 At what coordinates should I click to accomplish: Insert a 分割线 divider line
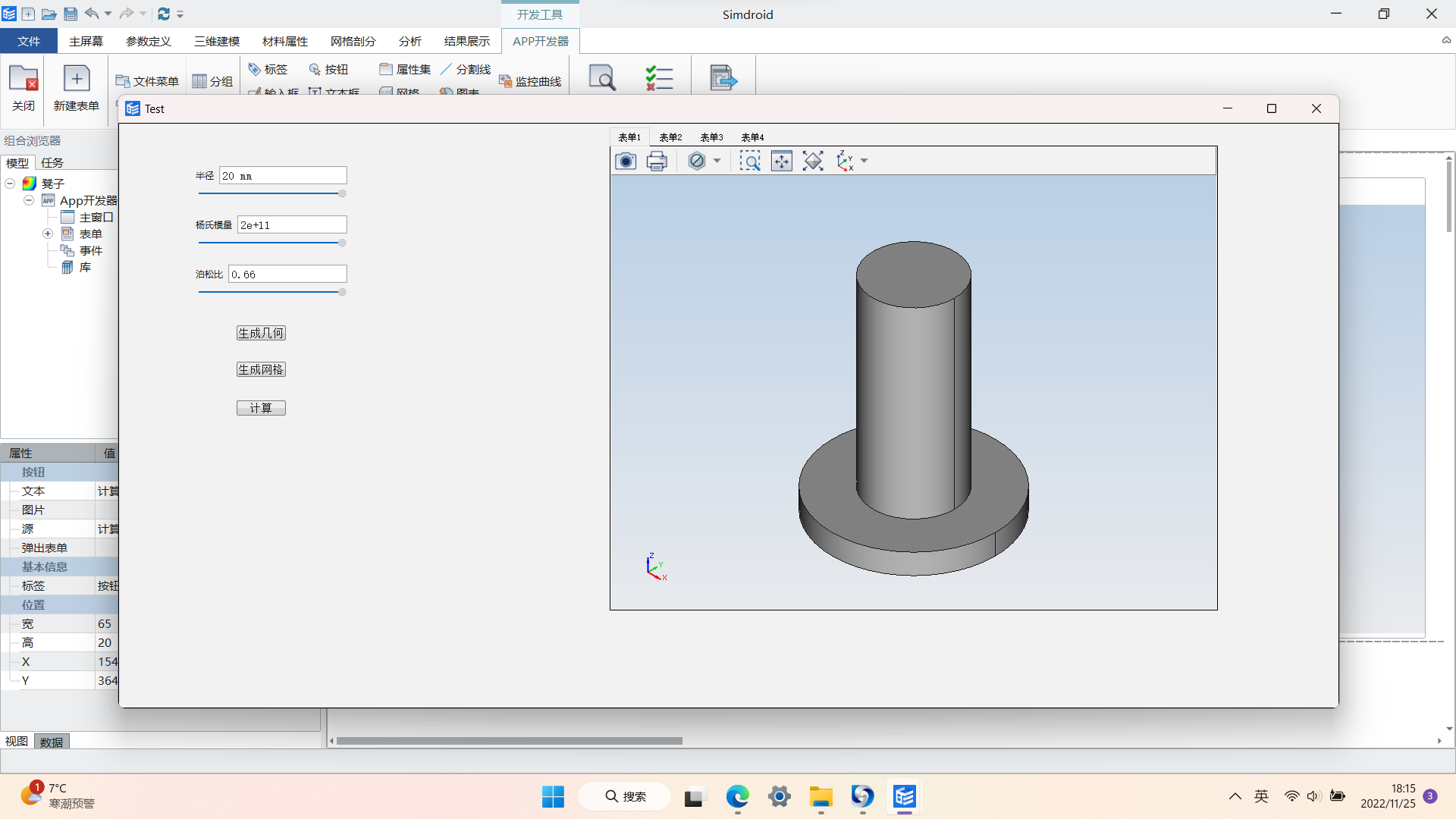tap(466, 69)
